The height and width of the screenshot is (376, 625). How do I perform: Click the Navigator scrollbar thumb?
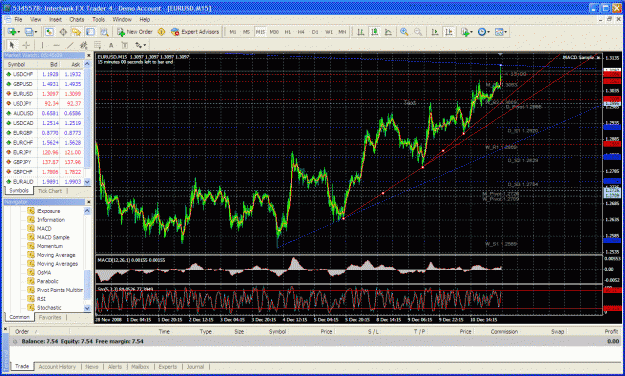(87, 285)
